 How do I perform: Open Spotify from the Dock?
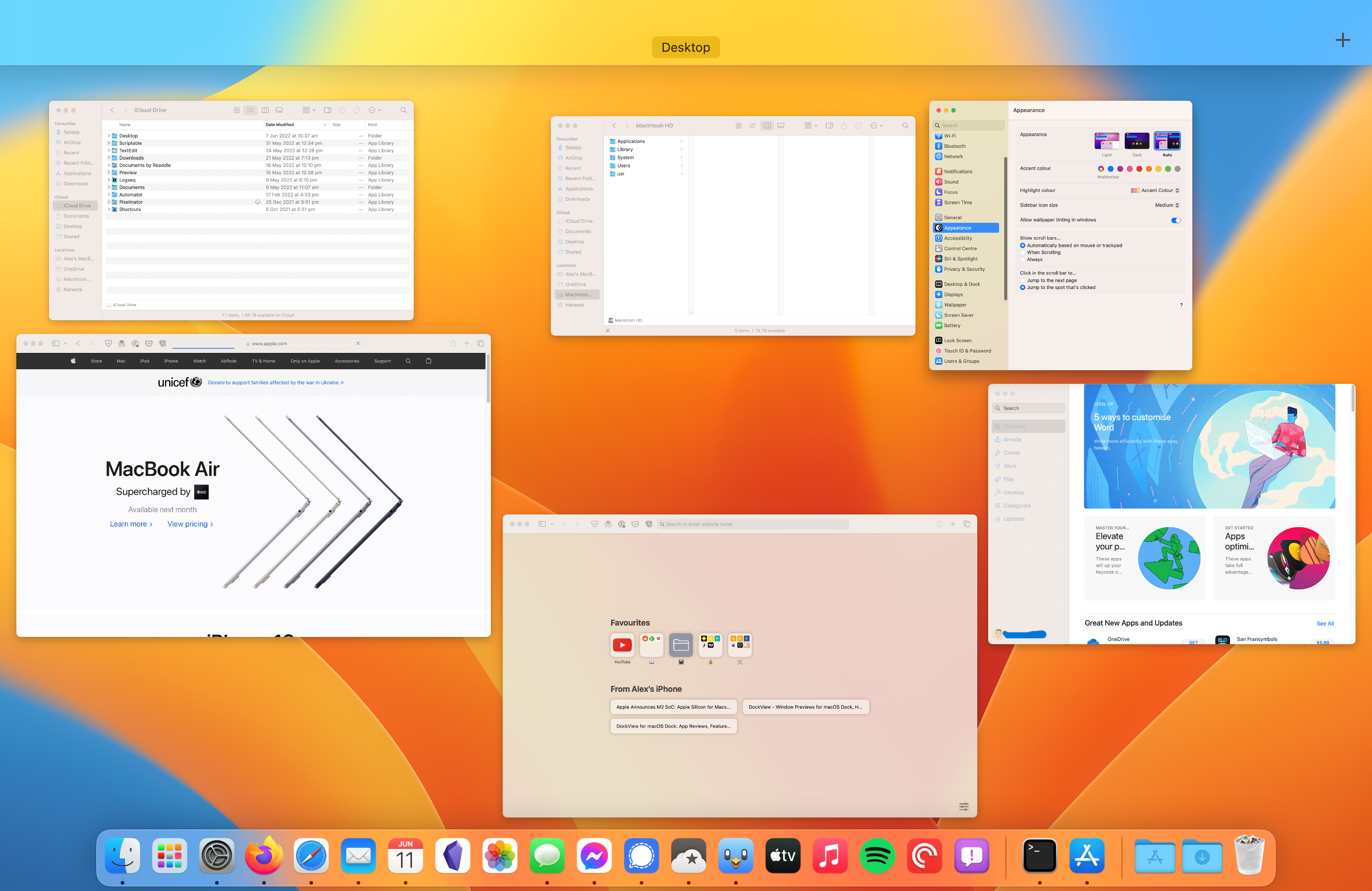point(877,857)
